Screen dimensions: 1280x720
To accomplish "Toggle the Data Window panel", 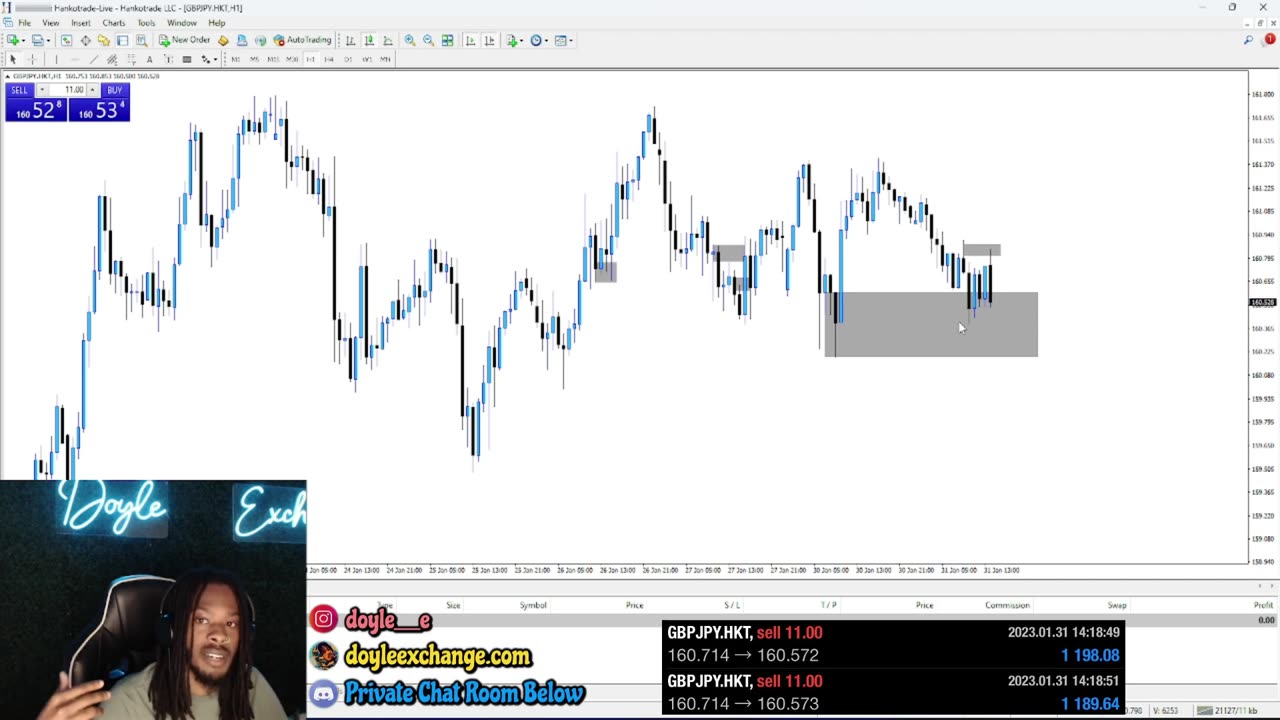I will 85,40.
